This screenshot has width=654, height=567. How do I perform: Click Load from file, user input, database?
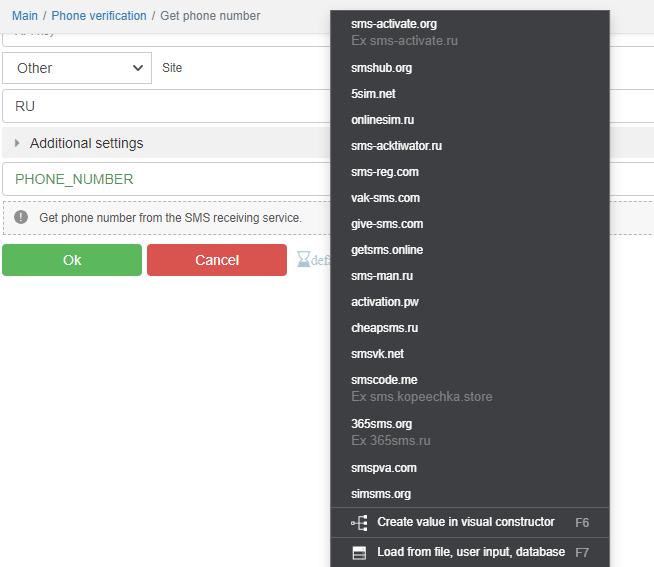point(470,552)
